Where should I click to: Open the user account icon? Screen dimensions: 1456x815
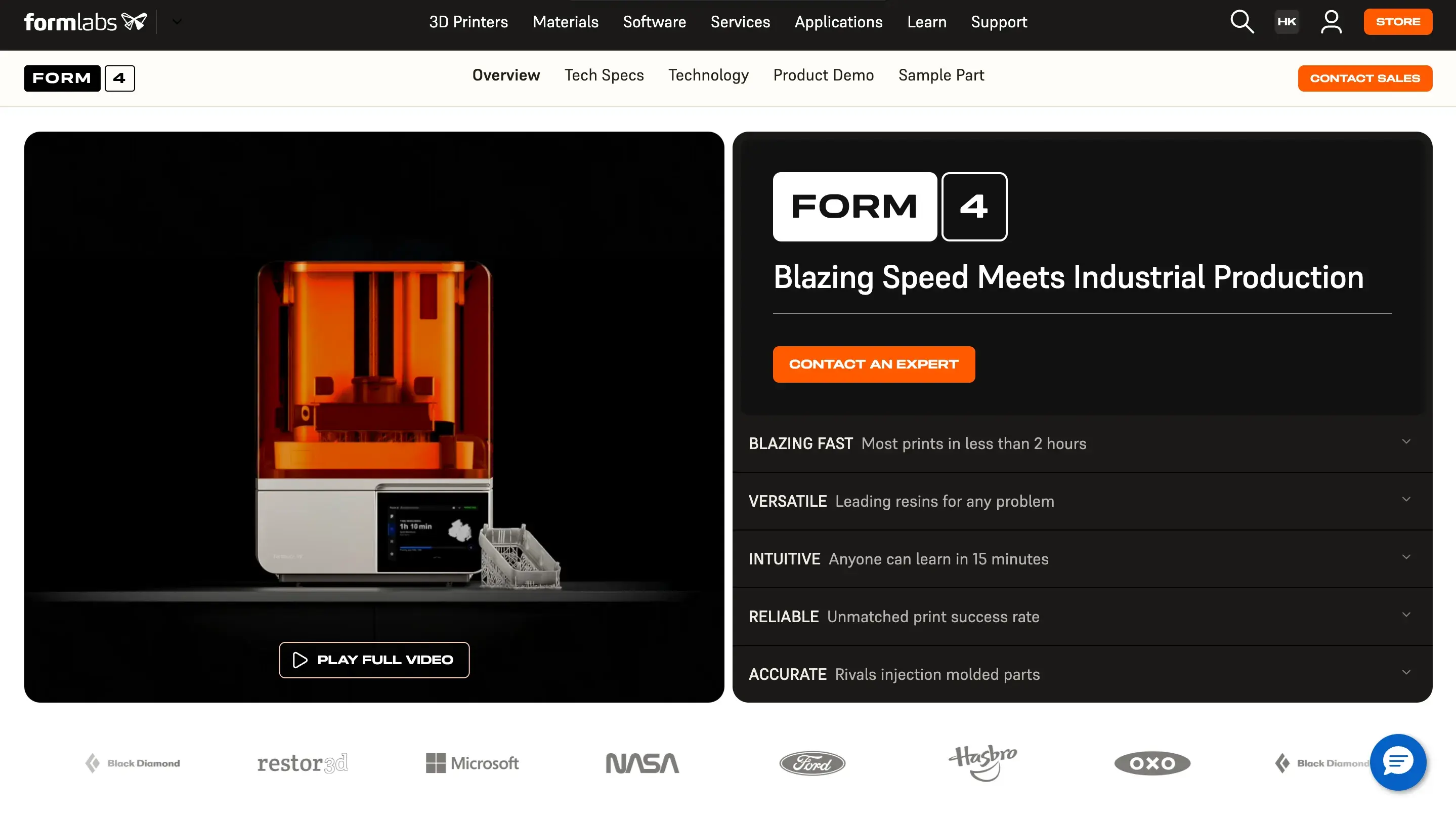(x=1331, y=21)
